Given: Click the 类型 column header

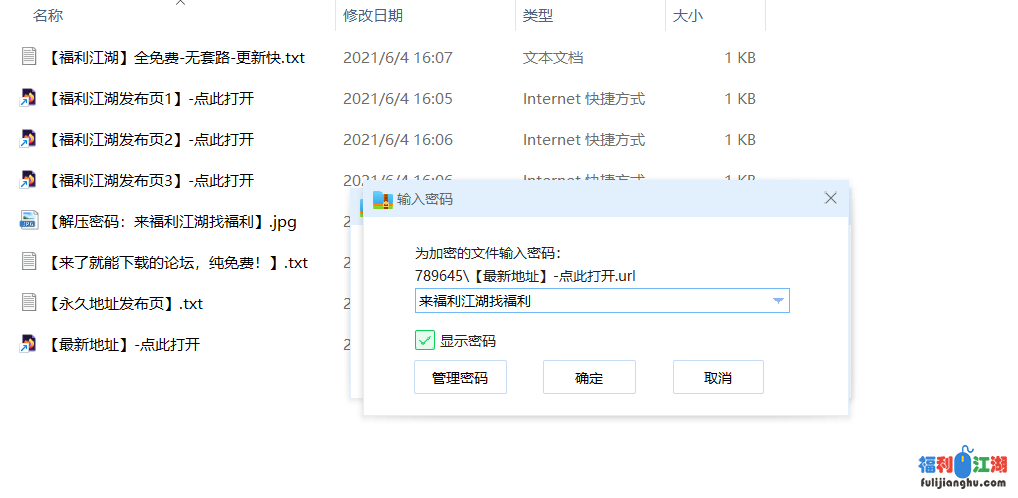Looking at the screenshot, I should (538, 16).
